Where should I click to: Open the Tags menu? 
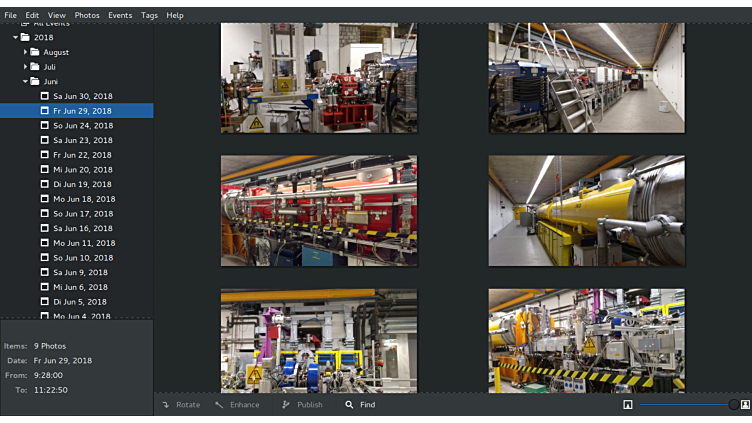point(149,15)
